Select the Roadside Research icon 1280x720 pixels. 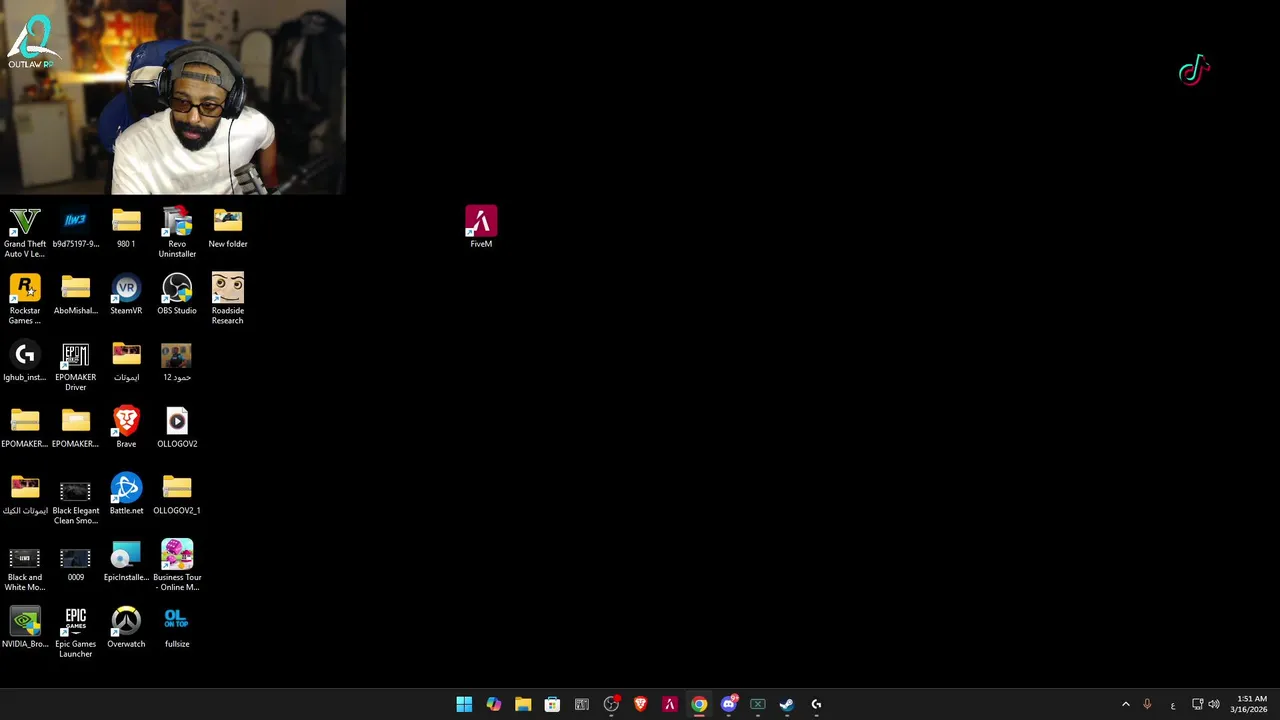[x=228, y=299]
